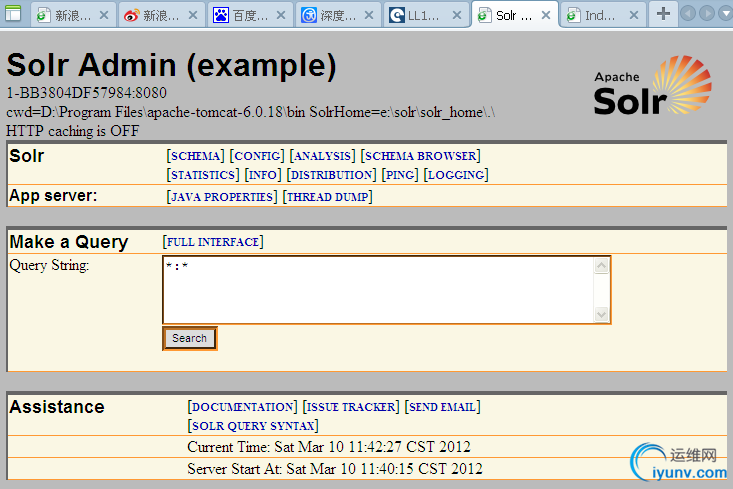Click the cwd SolrHome path text
Viewport: 733px width, 489px height.
click(251, 112)
